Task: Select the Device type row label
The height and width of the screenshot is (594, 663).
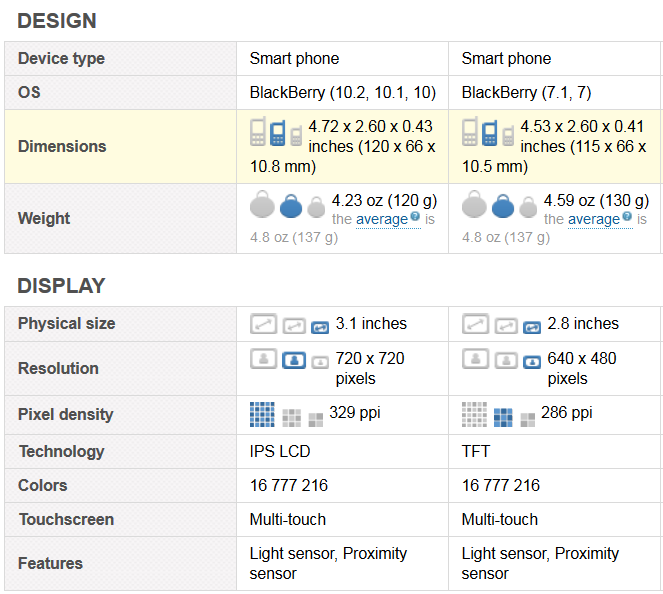Action: (x=61, y=58)
